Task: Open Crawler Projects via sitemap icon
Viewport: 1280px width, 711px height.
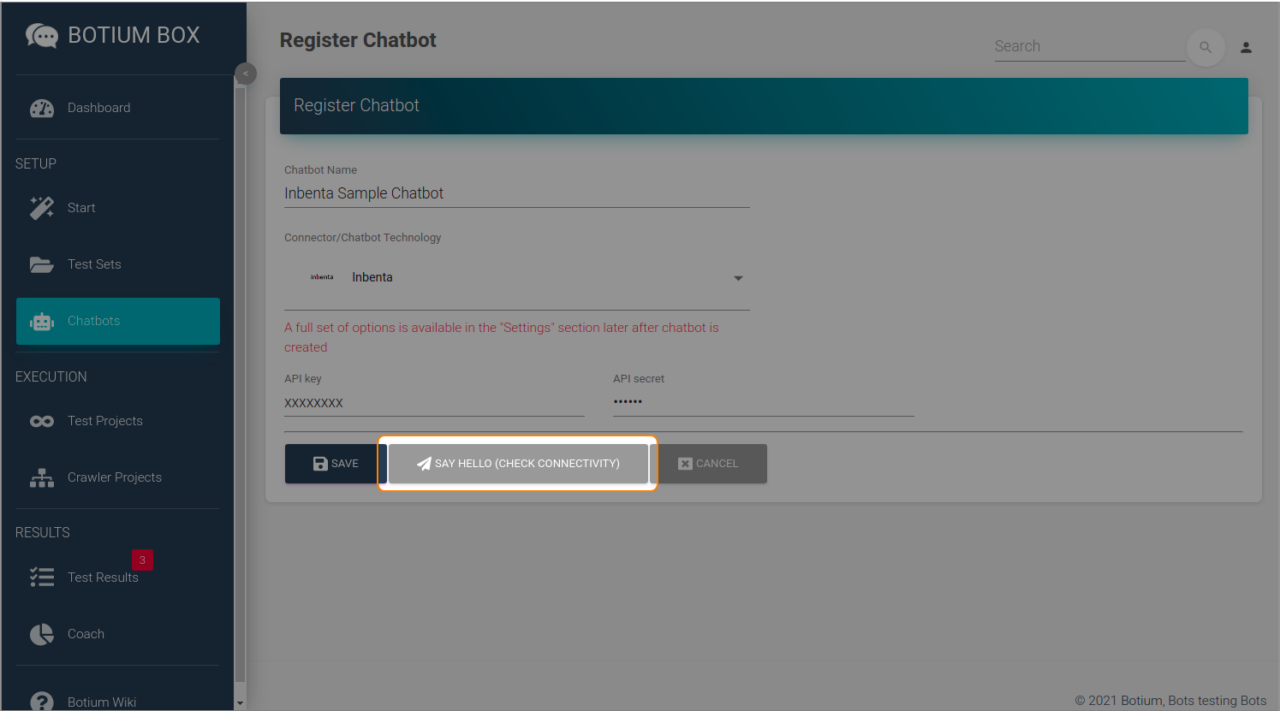Action: tap(42, 477)
